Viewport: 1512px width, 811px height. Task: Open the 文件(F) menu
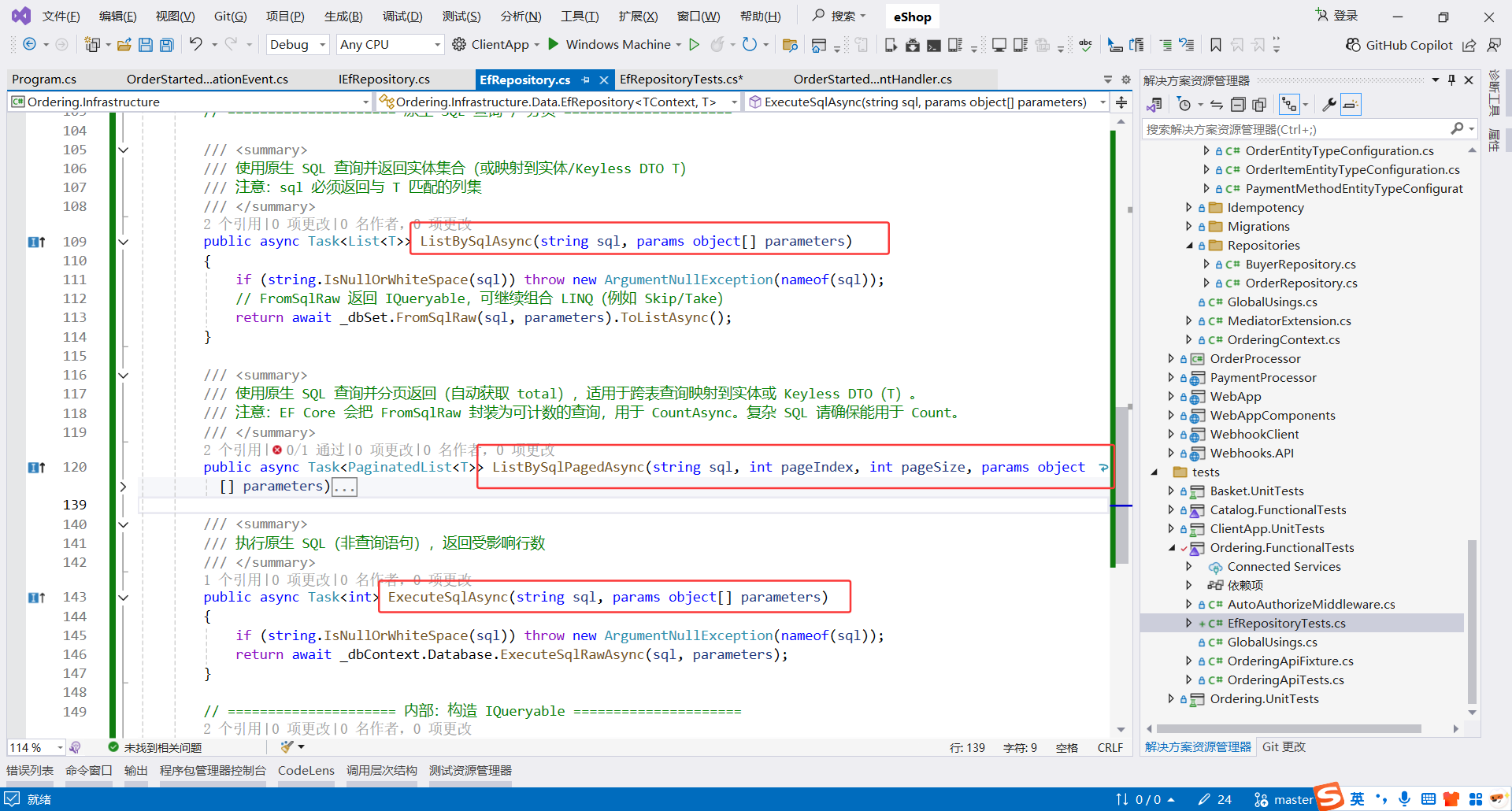(x=61, y=17)
